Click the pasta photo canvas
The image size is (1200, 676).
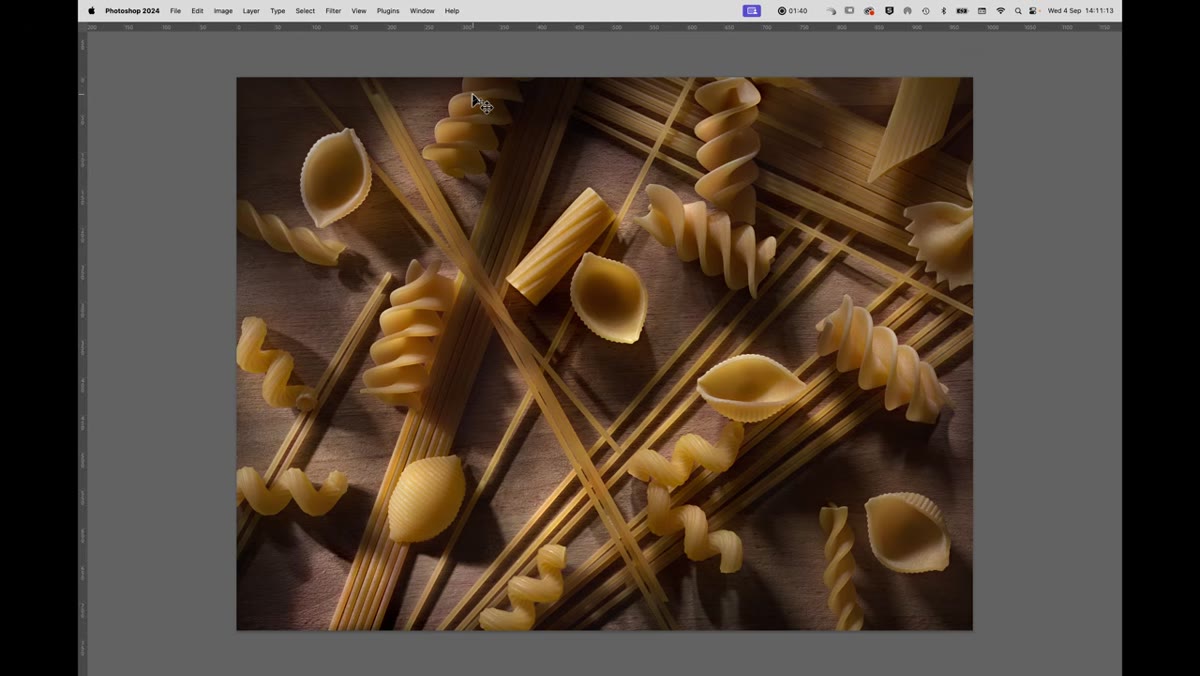click(x=604, y=354)
